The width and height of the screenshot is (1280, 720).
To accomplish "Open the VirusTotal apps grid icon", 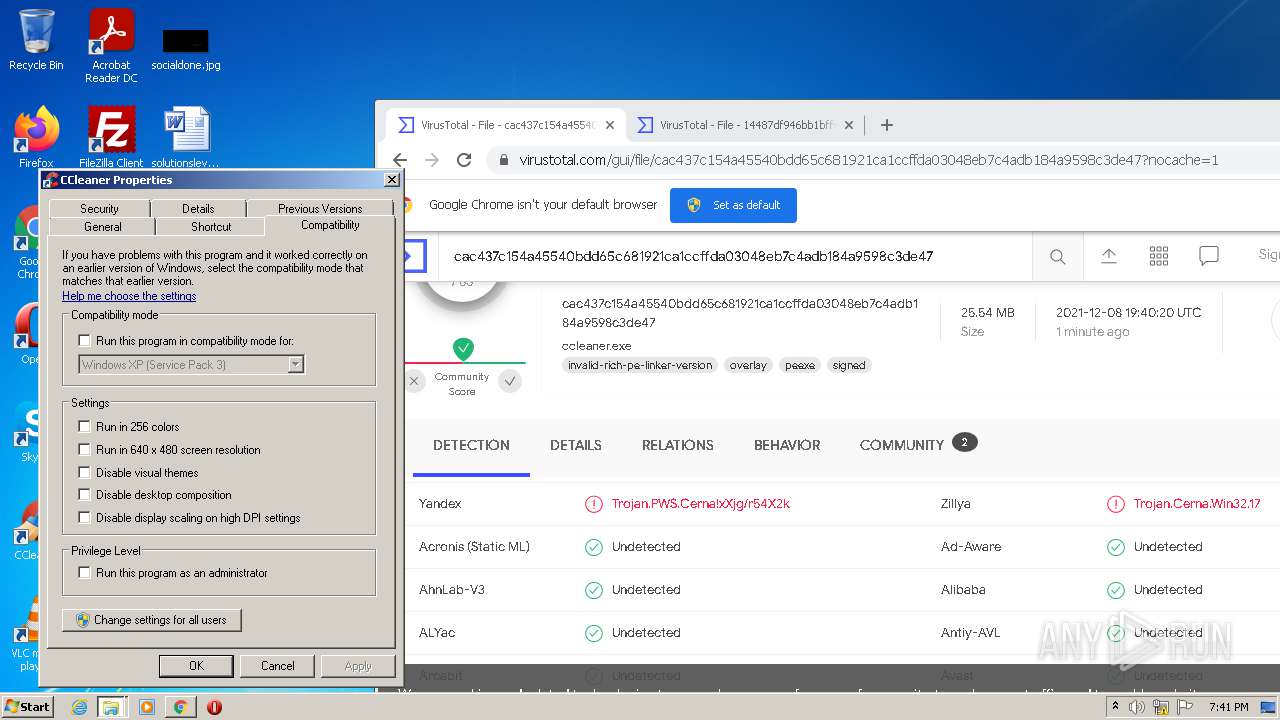I will 1159,256.
